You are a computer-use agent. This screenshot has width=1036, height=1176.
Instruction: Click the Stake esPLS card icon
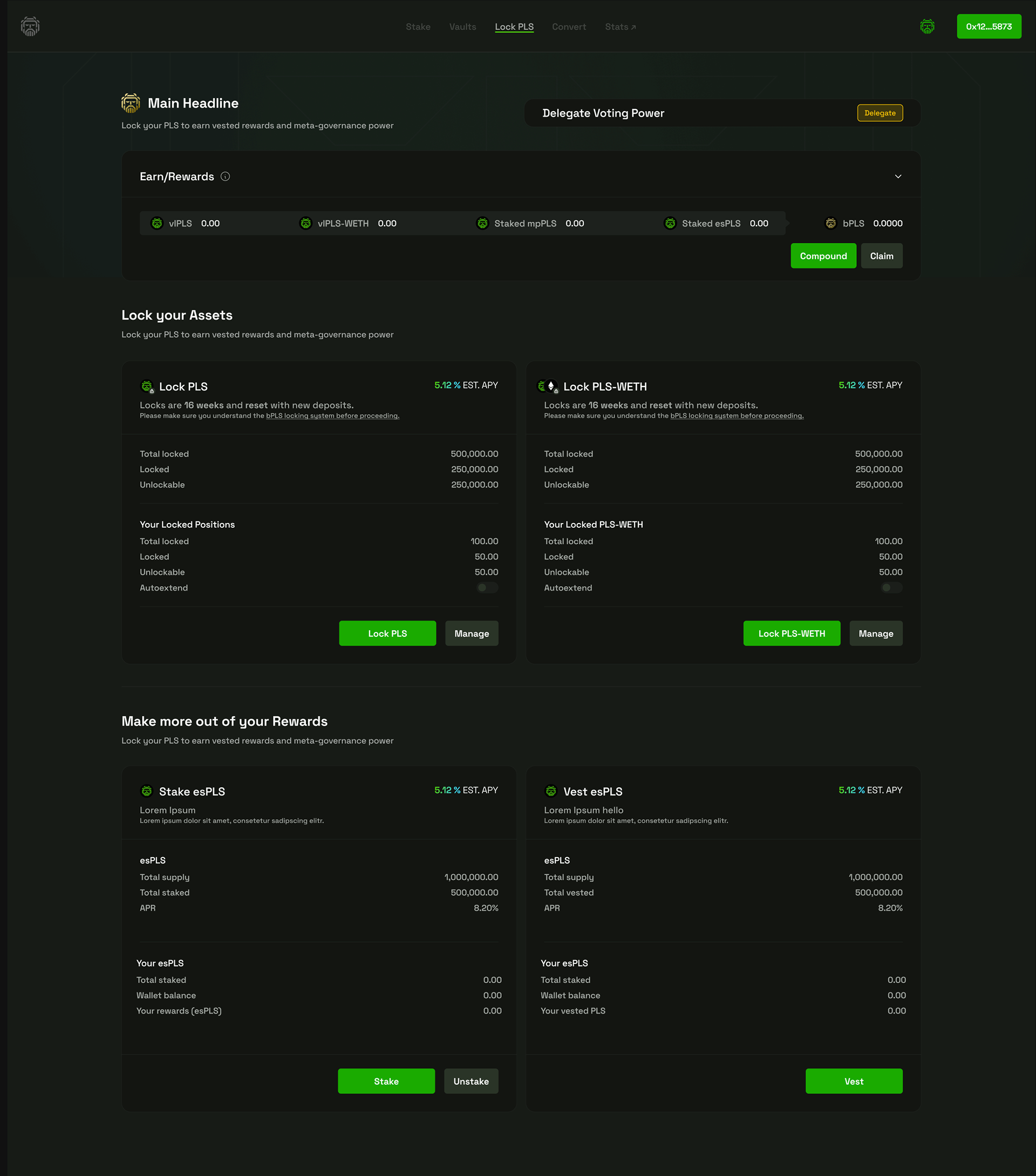(147, 791)
